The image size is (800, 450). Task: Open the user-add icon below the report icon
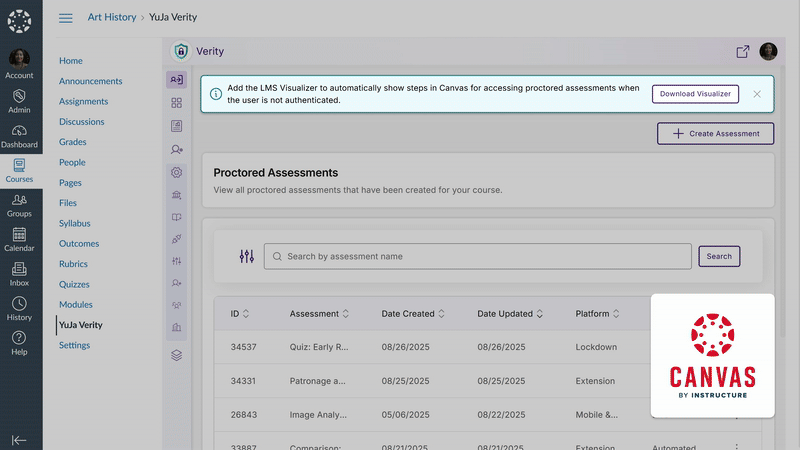[x=177, y=149]
